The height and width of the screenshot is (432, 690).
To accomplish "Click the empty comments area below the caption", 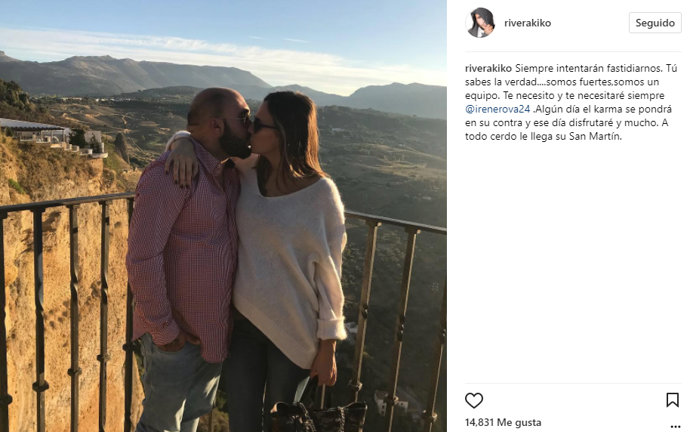I will tap(573, 264).
